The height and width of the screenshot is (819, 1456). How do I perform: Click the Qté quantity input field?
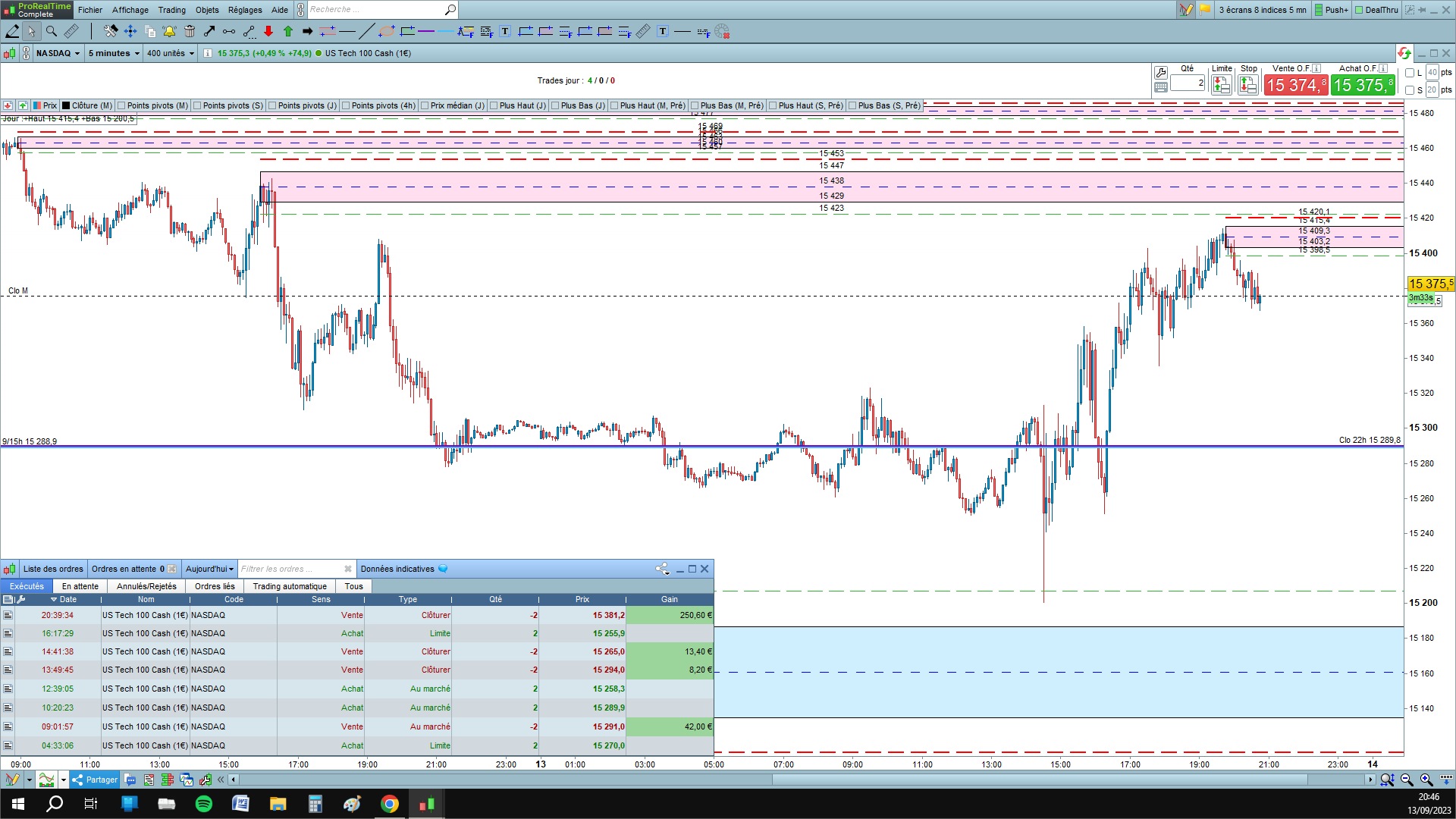[x=1187, y=83]
